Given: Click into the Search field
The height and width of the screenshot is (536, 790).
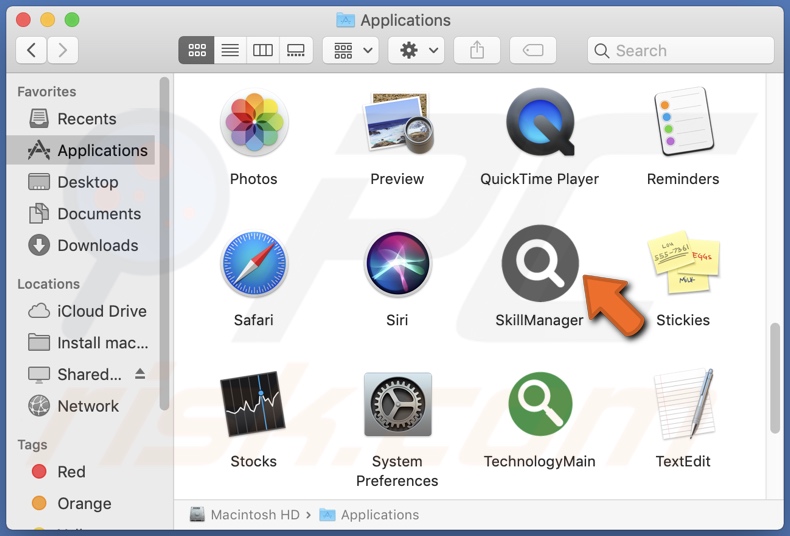Looking at the screenshot, I should 681,50.
